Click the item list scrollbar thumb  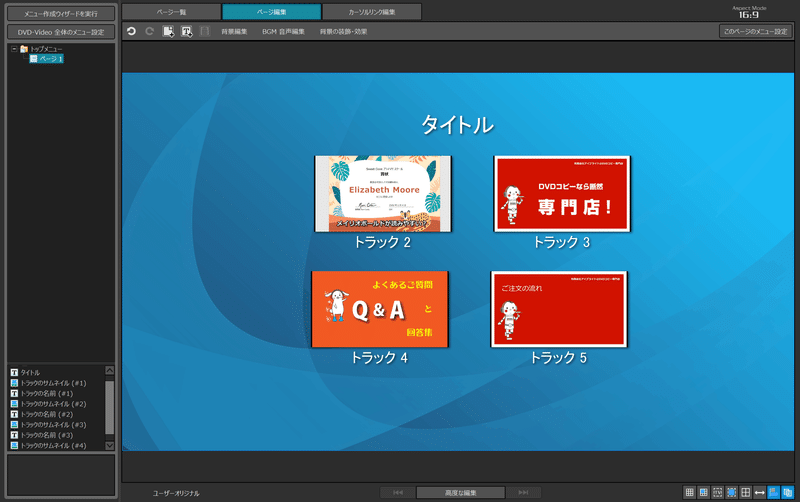tap(110, 407)
